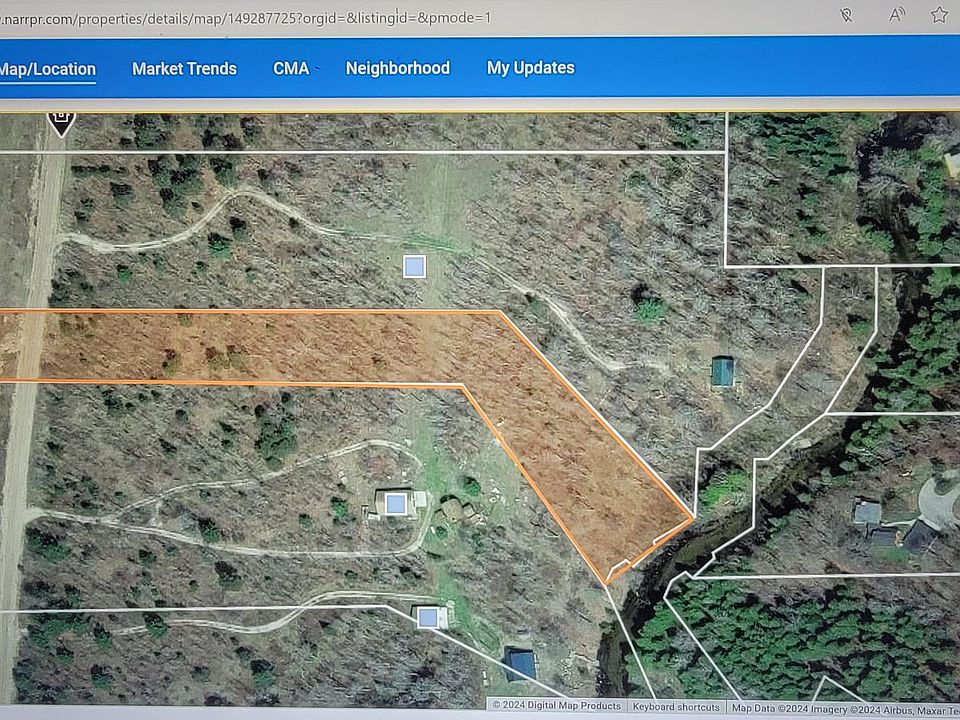The image size is (960, 720).
Task: Open the Read Aloud browser icon
Action: click(x=896, y=15)
